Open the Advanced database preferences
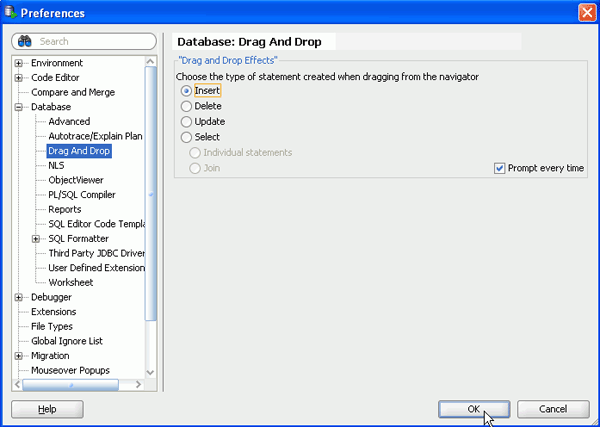Screen dimensions: 600x427 click(x=69, y=122)
